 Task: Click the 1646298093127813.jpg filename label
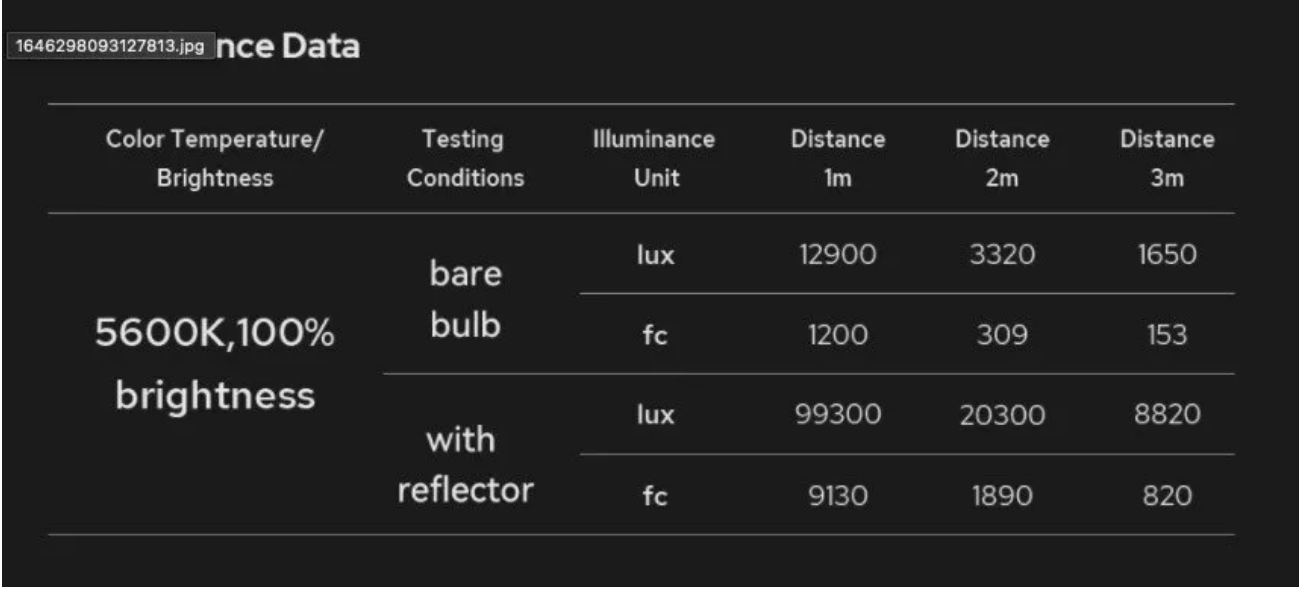point(111,47)
